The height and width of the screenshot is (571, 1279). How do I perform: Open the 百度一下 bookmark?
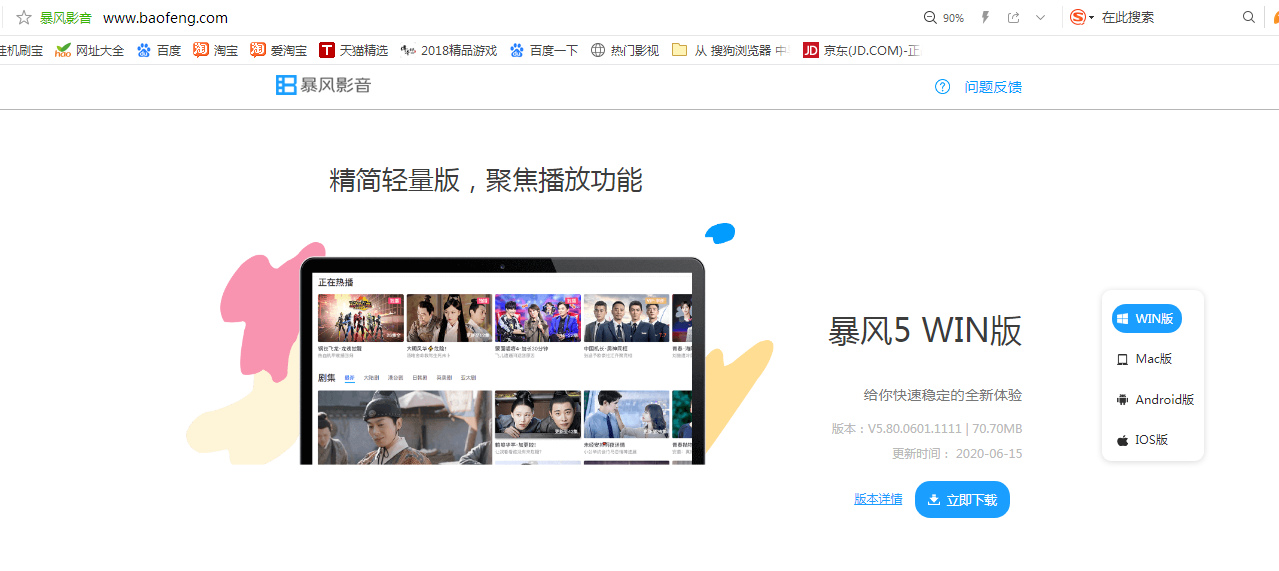544,50
